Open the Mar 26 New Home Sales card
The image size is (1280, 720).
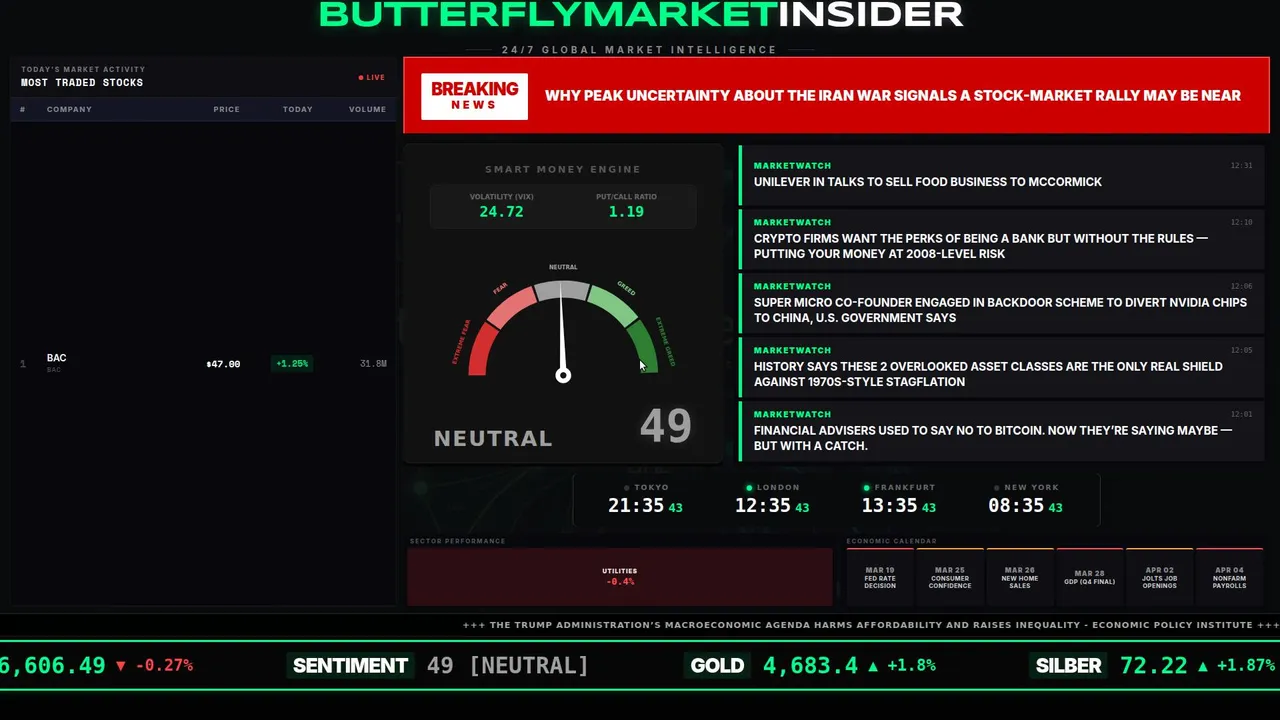(x=1020, y=577)
